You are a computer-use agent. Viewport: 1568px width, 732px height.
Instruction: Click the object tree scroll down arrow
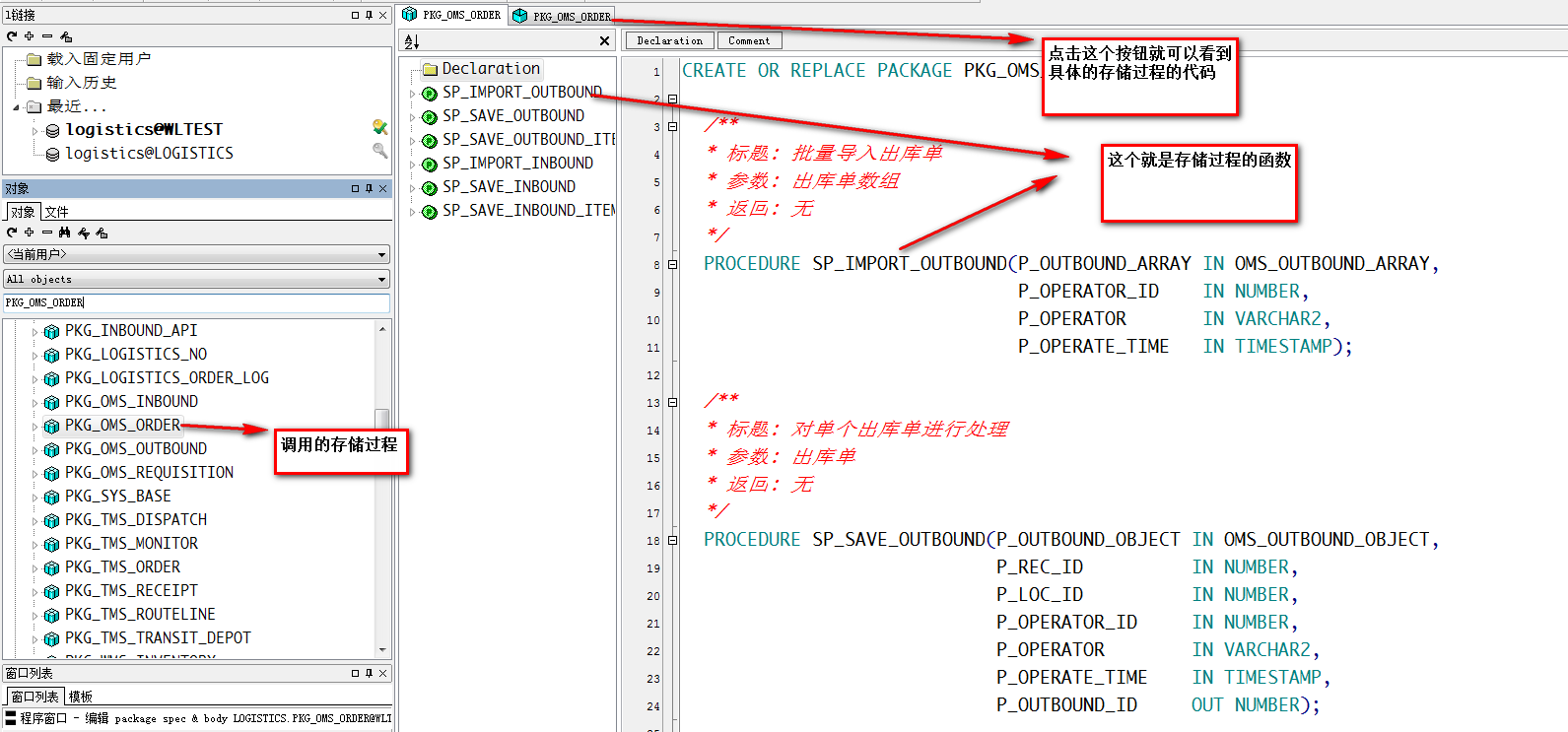(381, 650)
